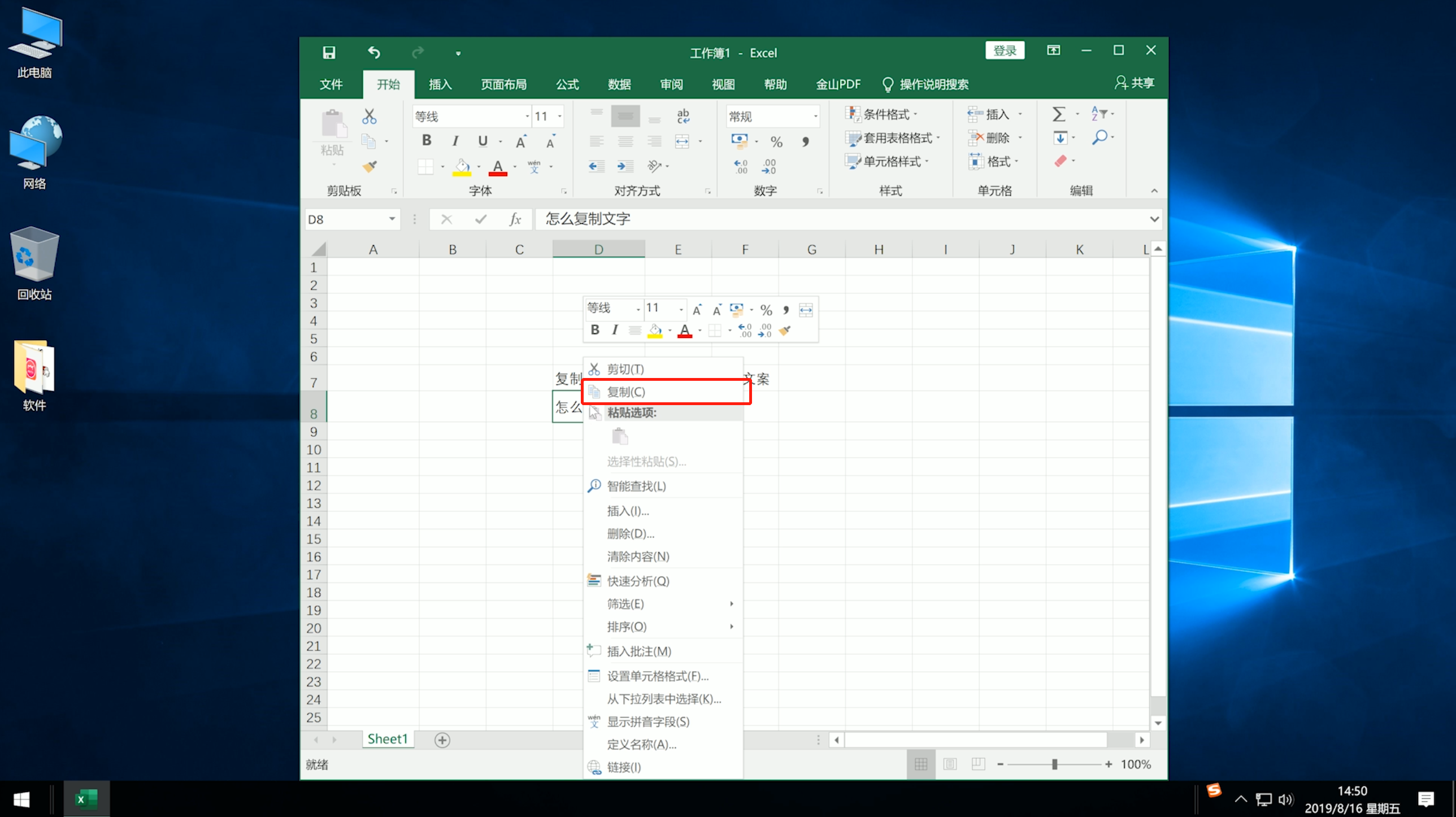This screenshot has width=1456, height=817.
Task: Switch to Page Layout view
Action: [950, 764]
